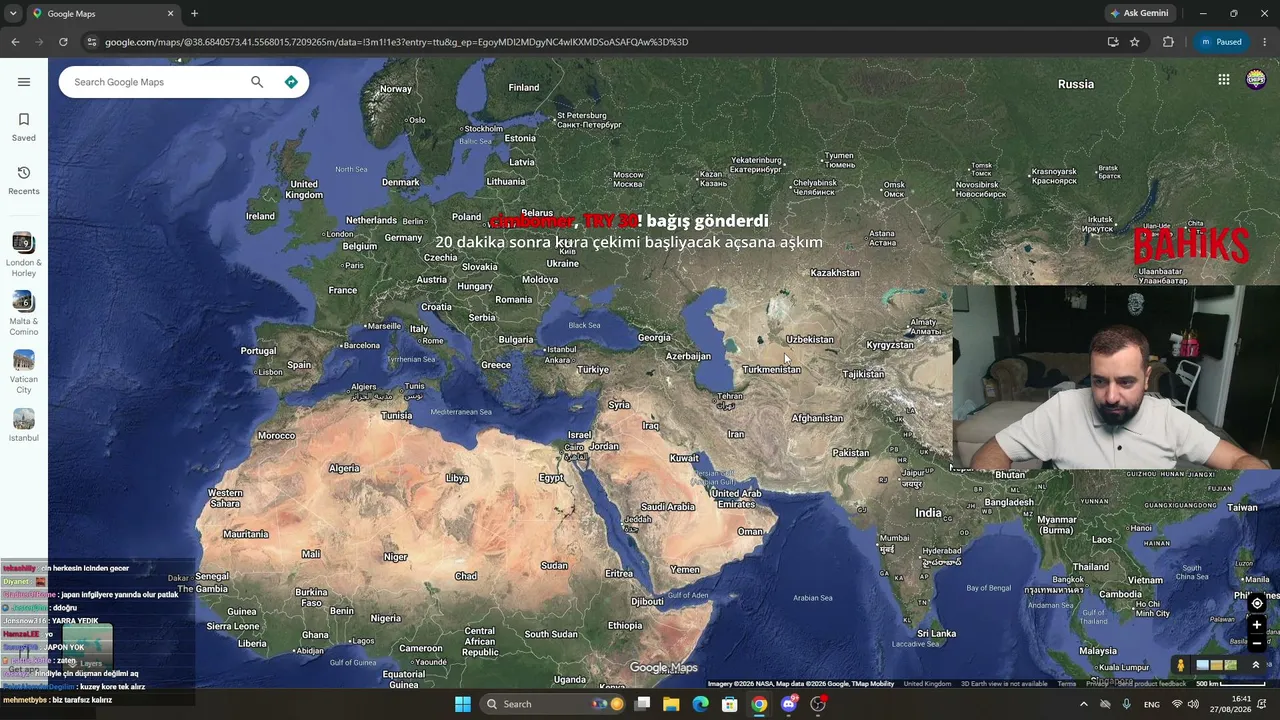Click the India label on the map
This screenshot has width=1280, height=720.
click(x=928, y=513)
